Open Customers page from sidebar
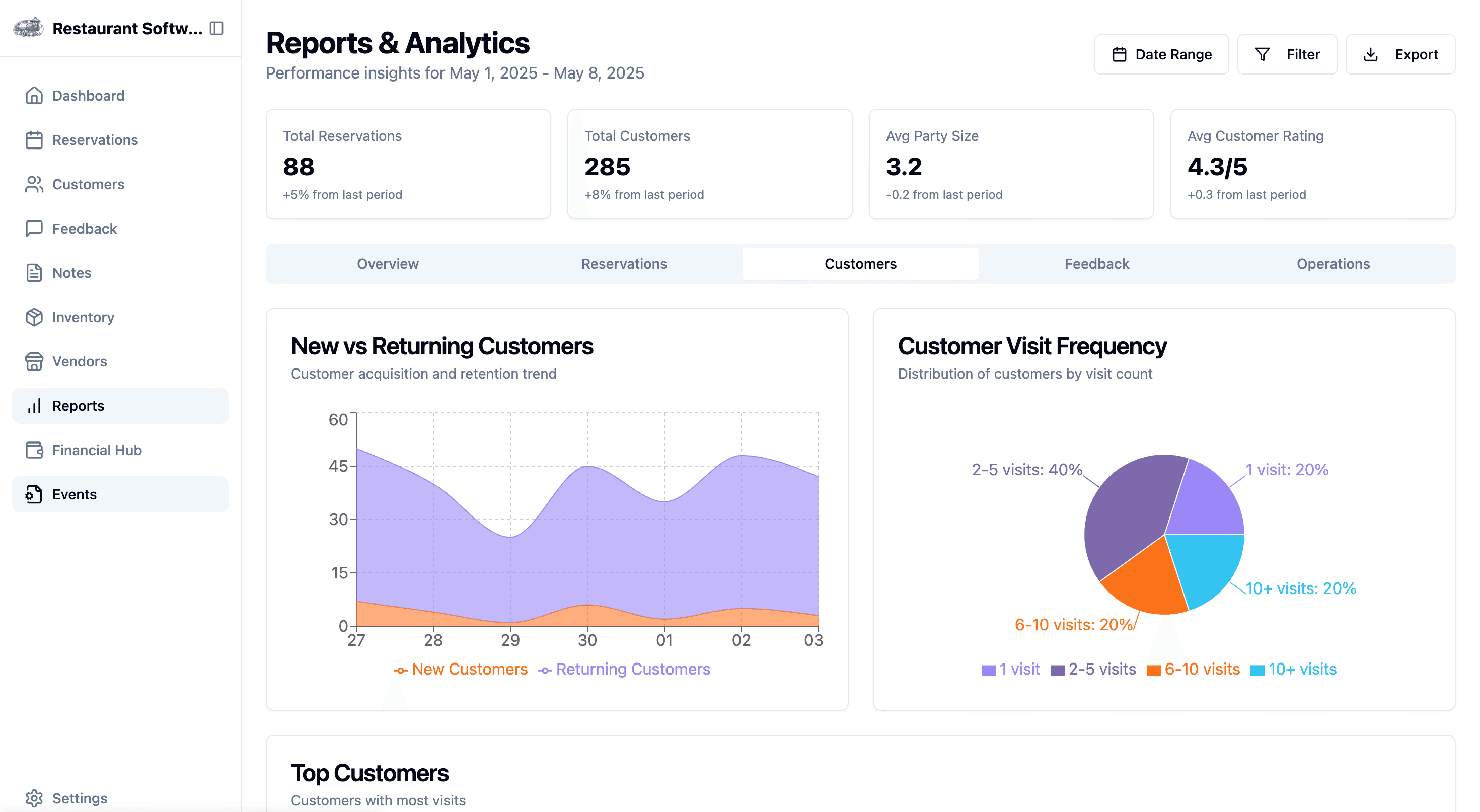The height and width of the screenshot is (812, 1480). click(120, 184)
